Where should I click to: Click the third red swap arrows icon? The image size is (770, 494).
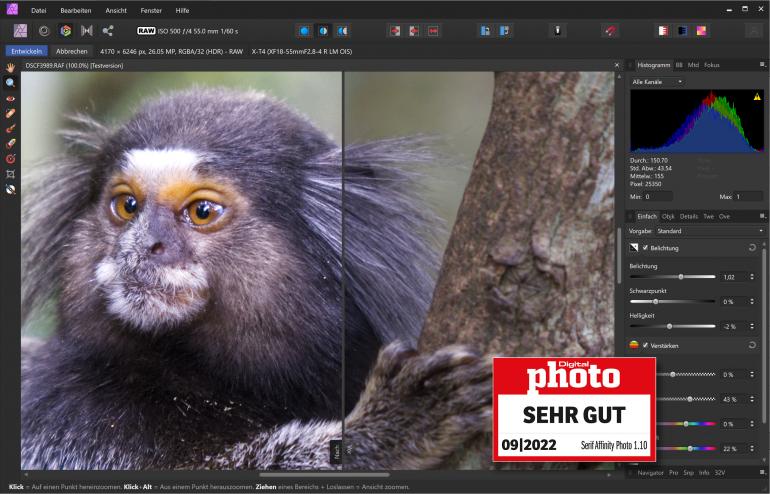pos(433,31)
